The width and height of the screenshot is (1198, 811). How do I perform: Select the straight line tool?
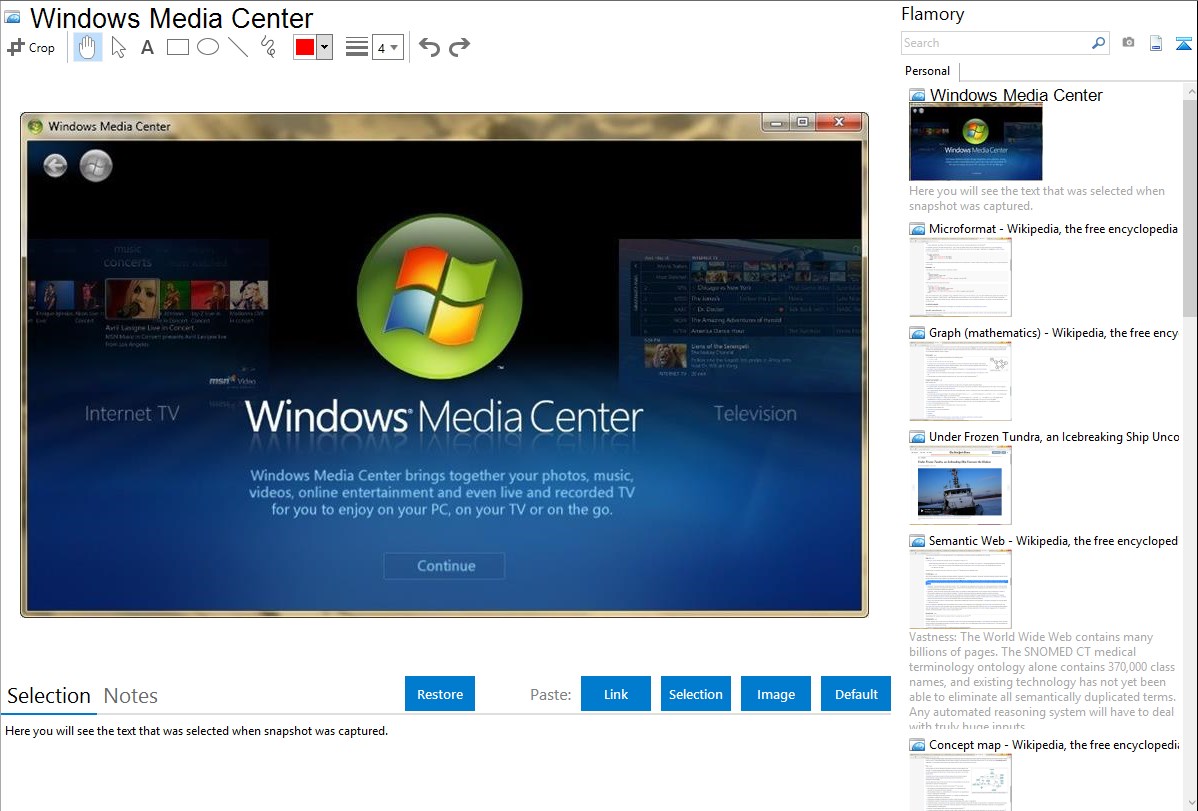click(x=238, y=47)
